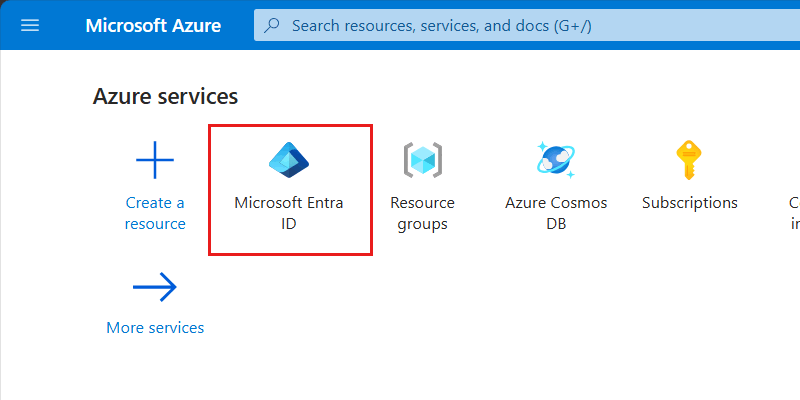Open the More services text link

click(x=155, y=328)
